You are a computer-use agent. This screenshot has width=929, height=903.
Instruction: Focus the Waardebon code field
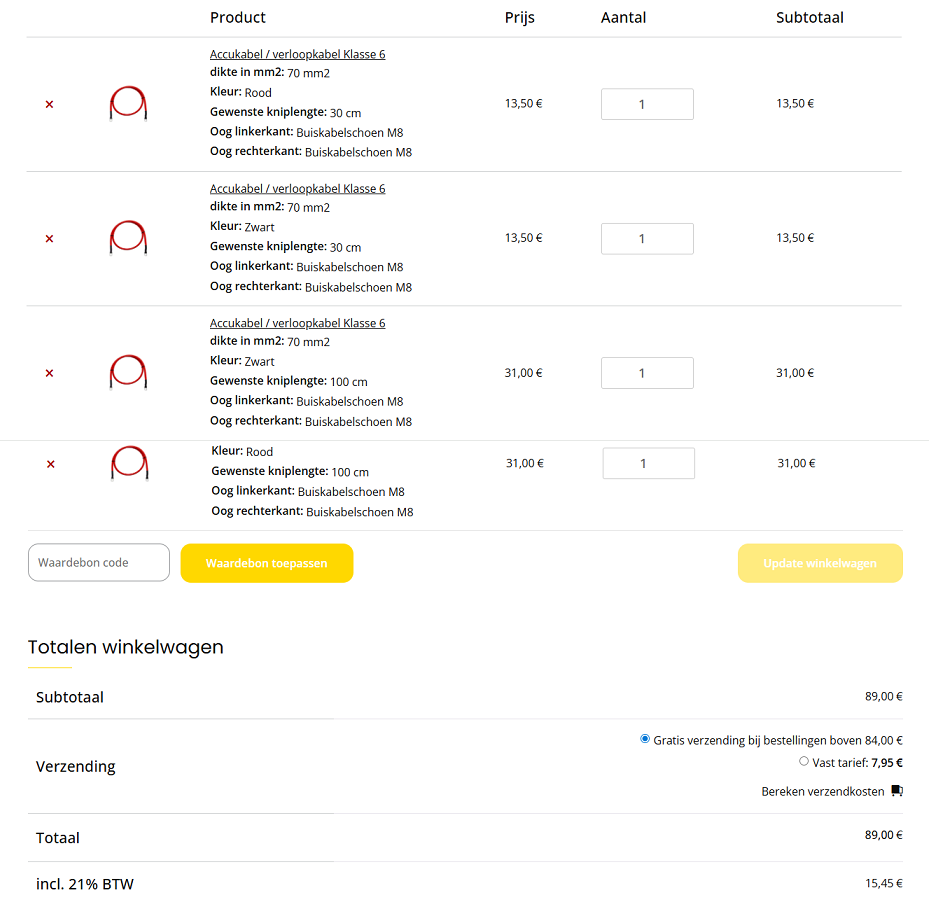tap(99, 562)
